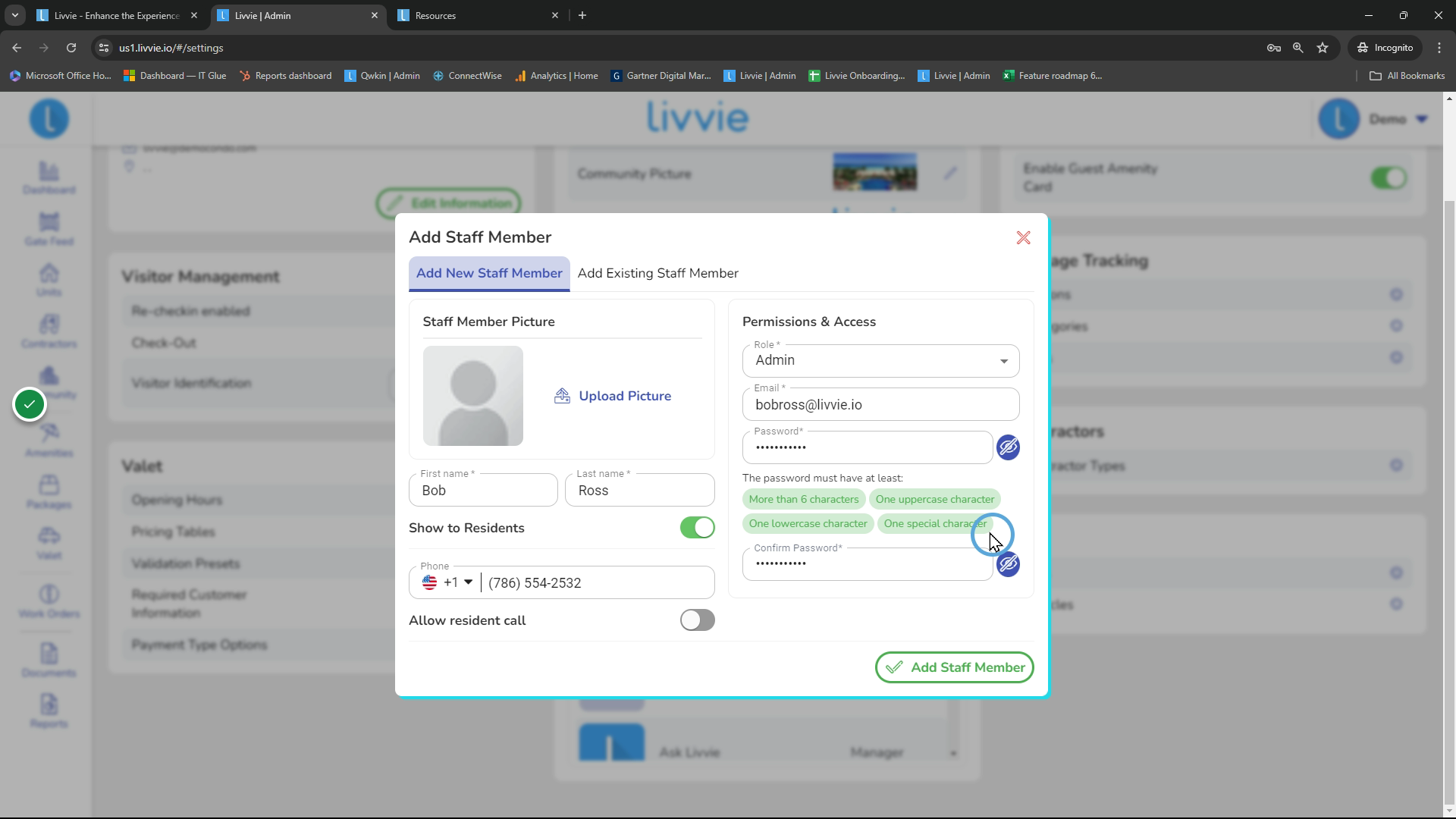This screenshot has height=819, width=1456.
Task: Open Contractors in left sidebar
Action: pos(49,331)
